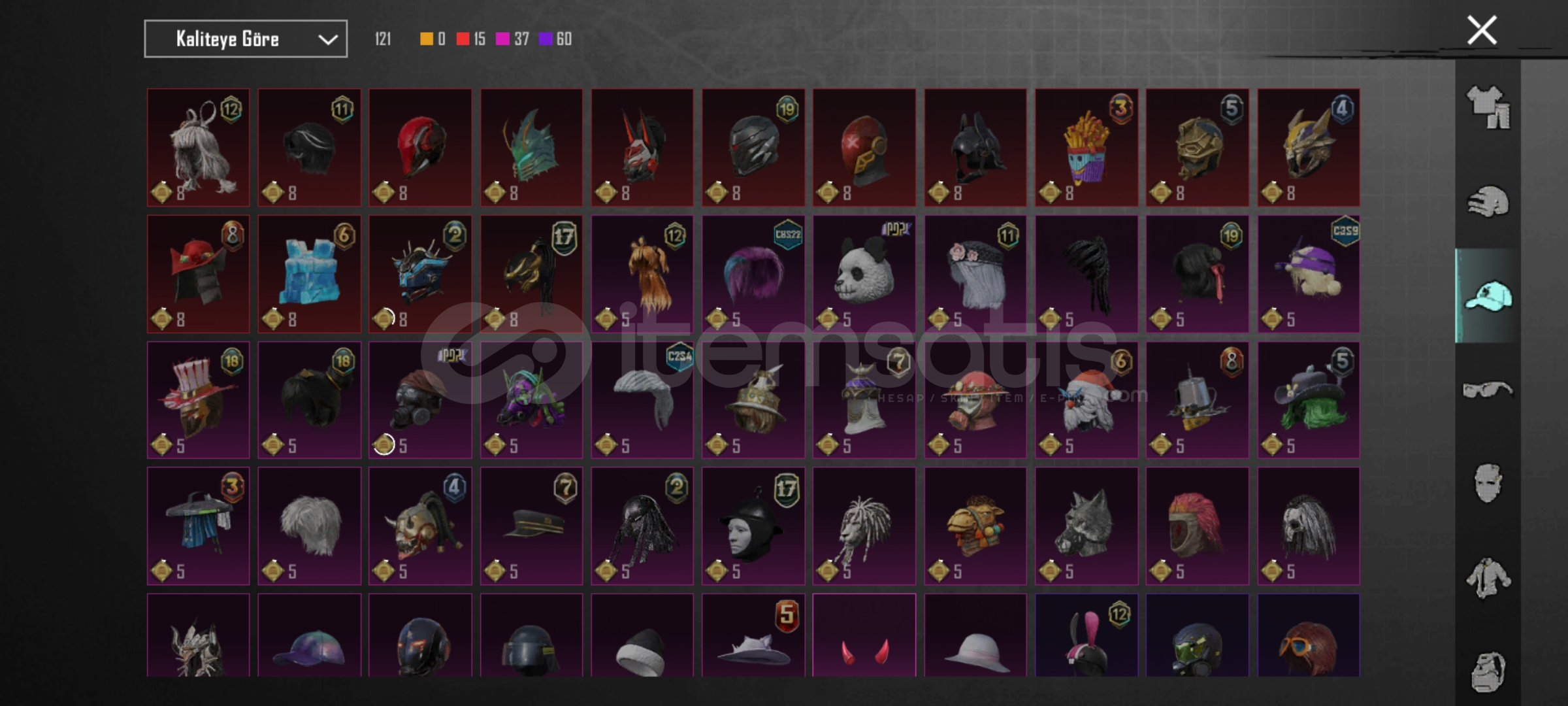Select the ice block vest item
1568x706 pixels.
click(x=309, y=274)
